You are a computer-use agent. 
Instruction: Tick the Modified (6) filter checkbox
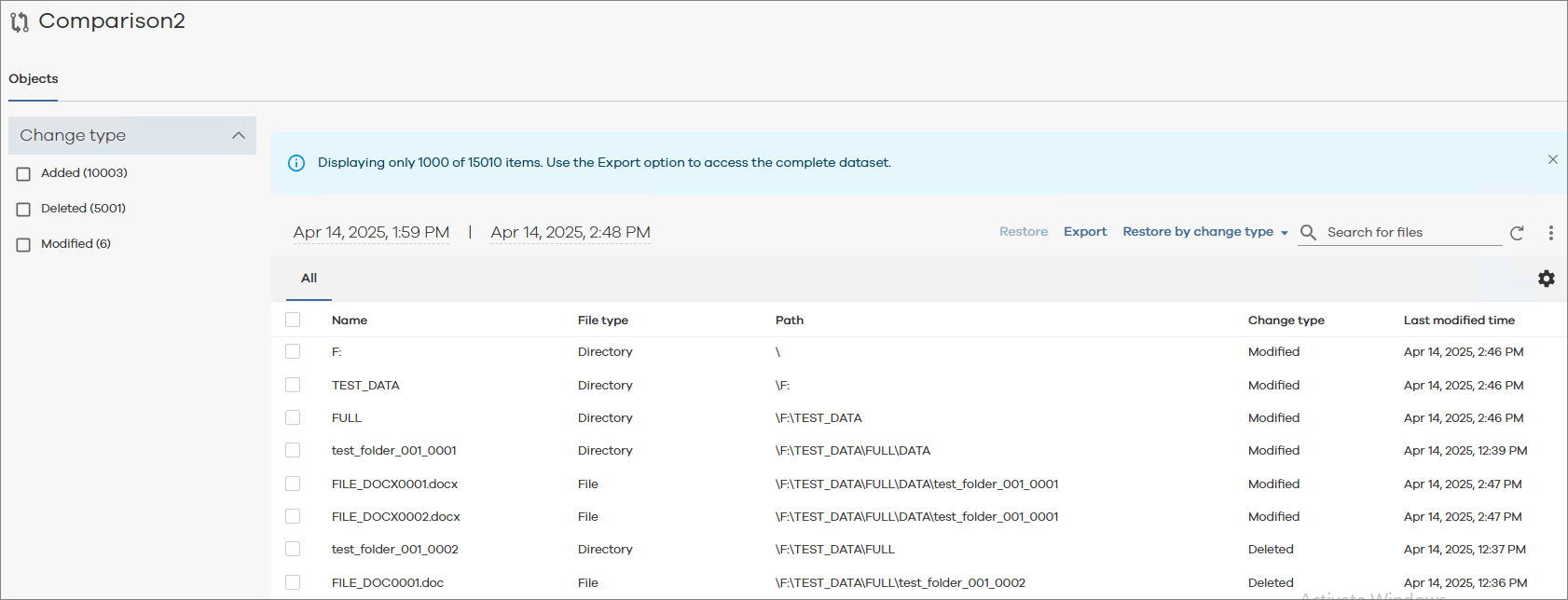[x=24, y=245]
